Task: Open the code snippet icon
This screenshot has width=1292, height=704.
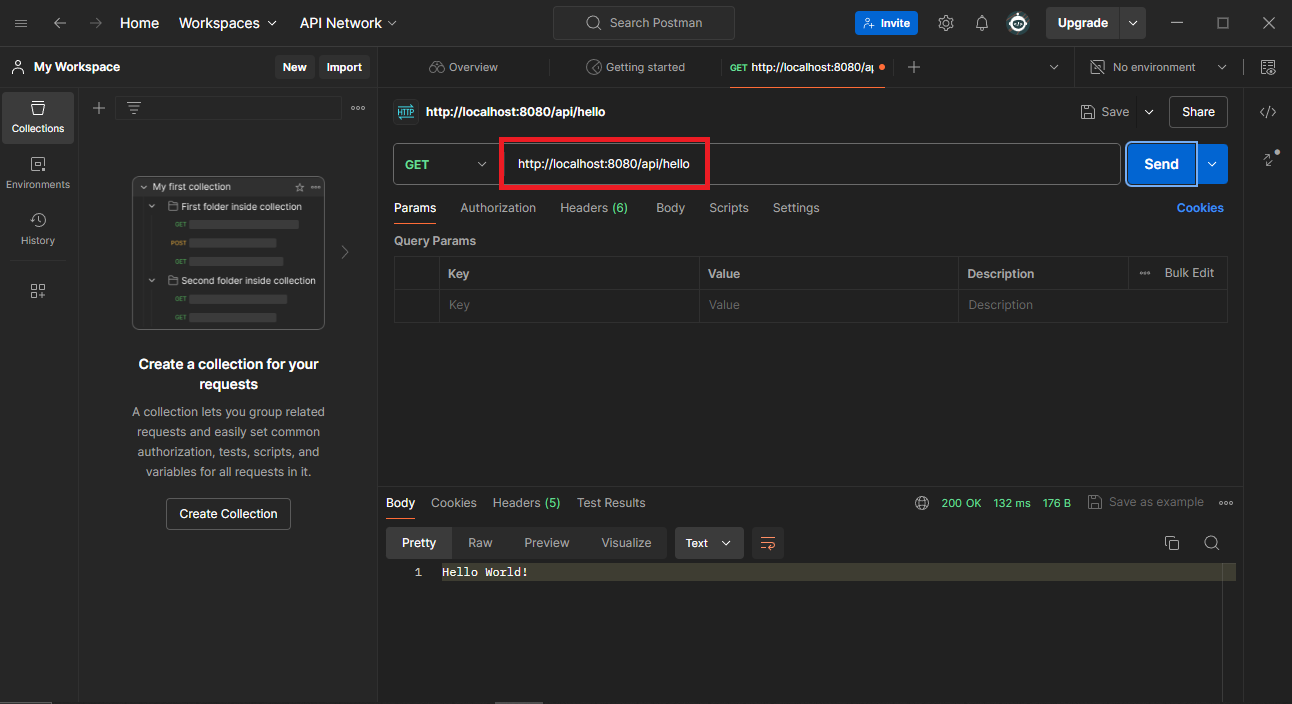Action: (x=1268, y=112)
